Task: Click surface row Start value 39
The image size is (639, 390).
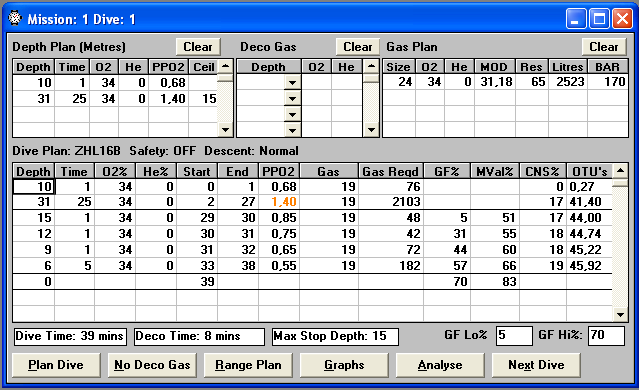Action: 197,282
